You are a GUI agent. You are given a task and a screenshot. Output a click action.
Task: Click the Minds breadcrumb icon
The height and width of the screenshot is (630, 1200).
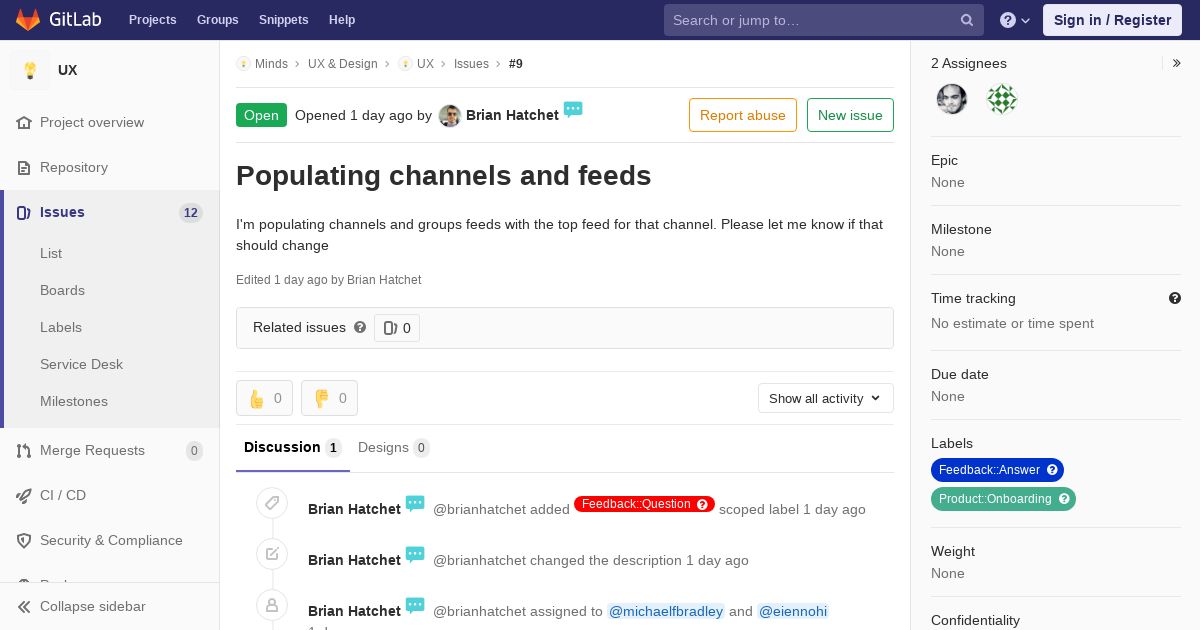point(243,64)
